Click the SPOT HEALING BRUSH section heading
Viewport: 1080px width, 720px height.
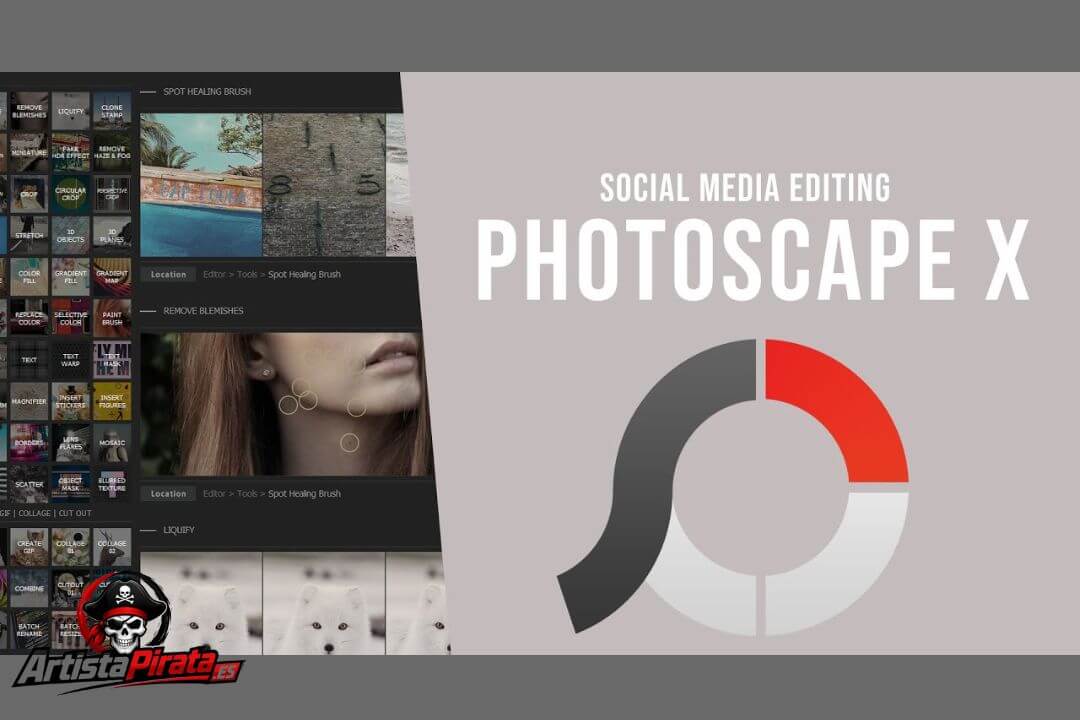click(x=207, y=91)
